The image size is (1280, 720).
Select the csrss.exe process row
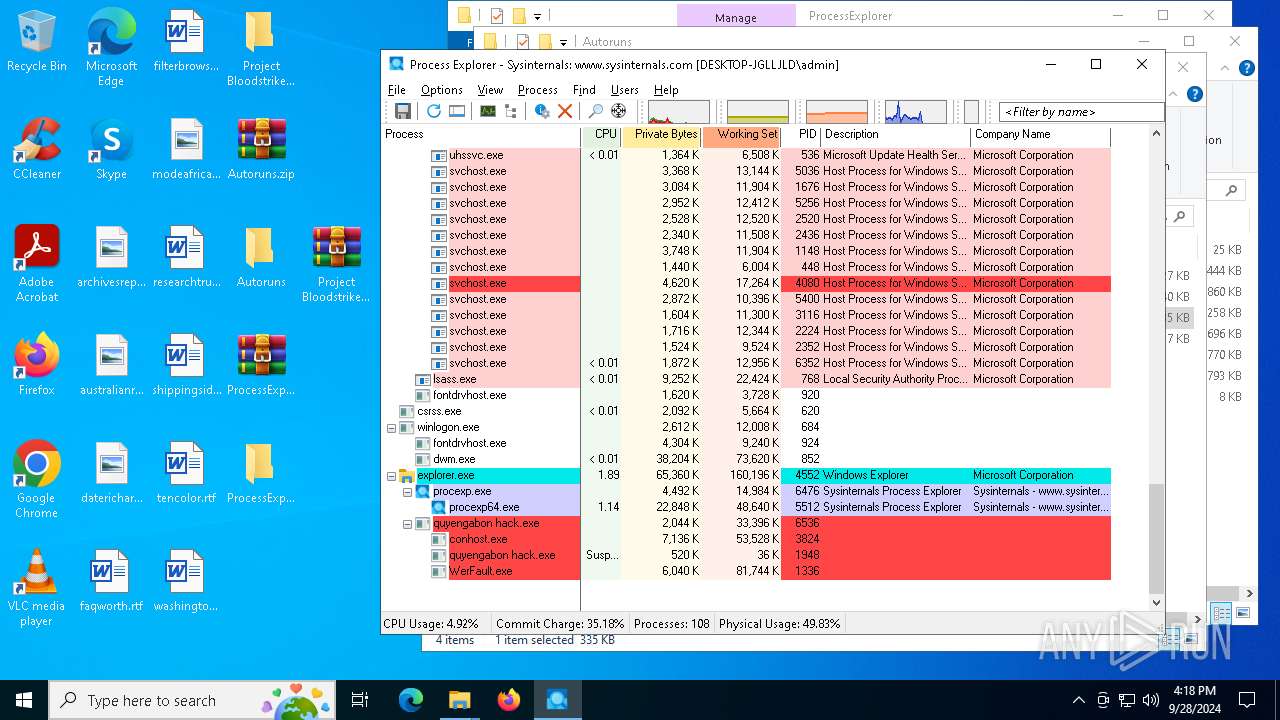[747, 411]
